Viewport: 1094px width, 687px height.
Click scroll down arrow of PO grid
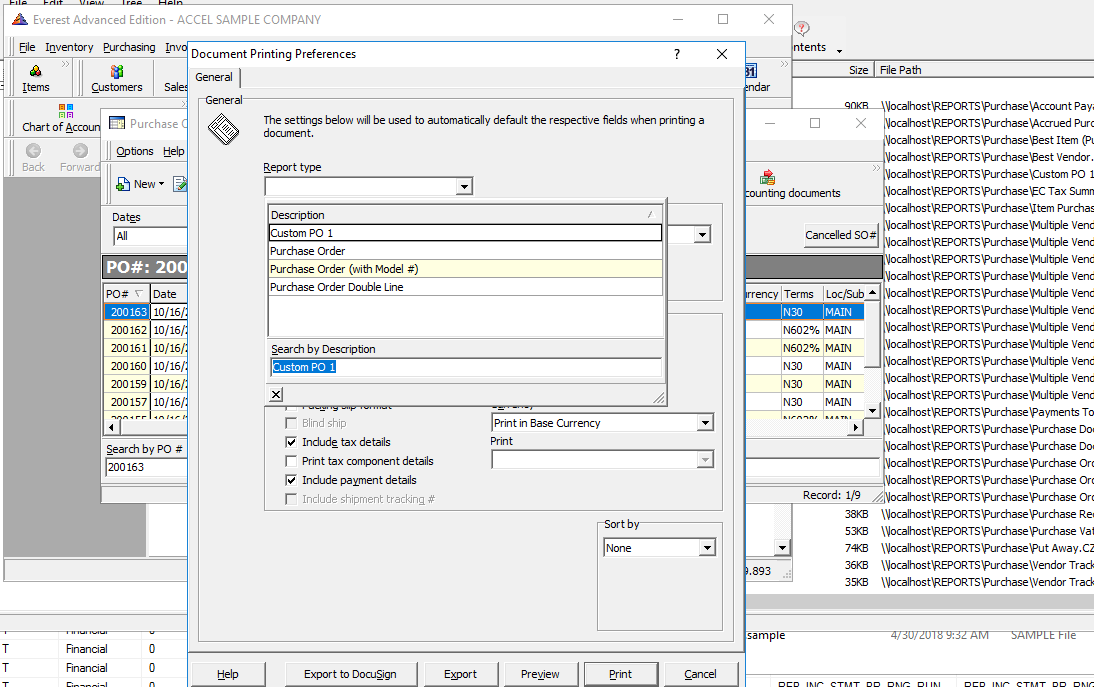(872, 411)
